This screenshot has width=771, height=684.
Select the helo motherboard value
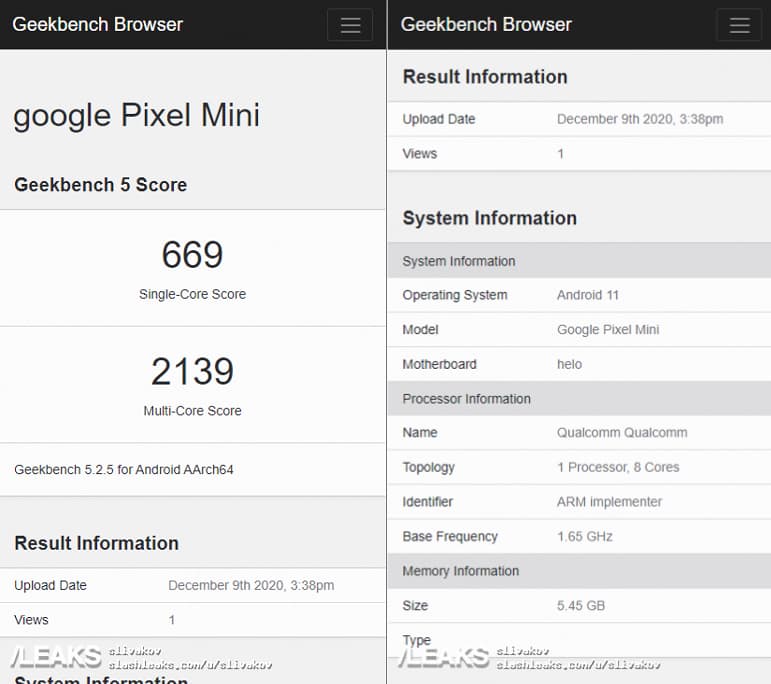pyautogui.click(x=569, y=364)
